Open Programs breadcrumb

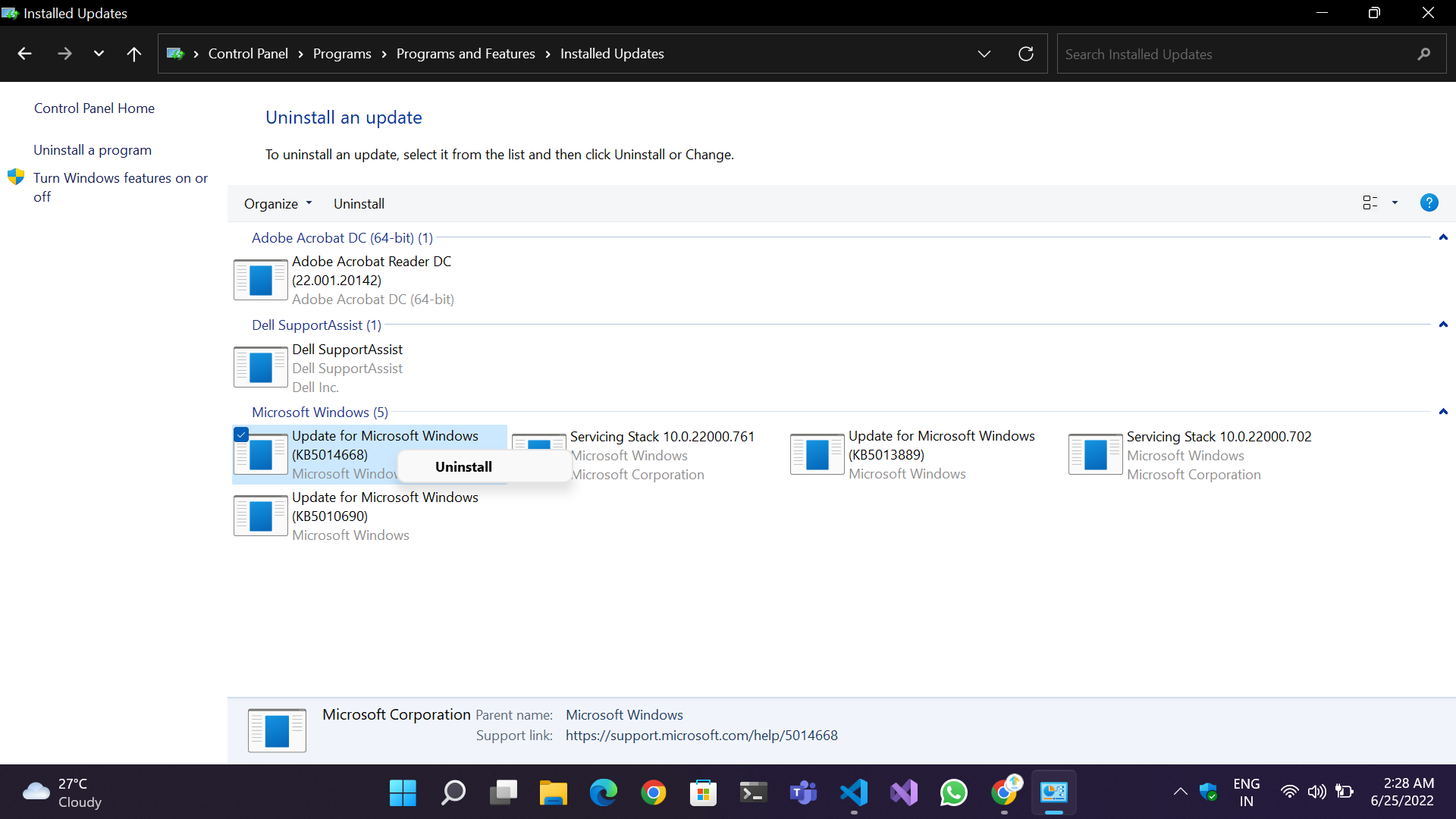click(x=342, y=54)
